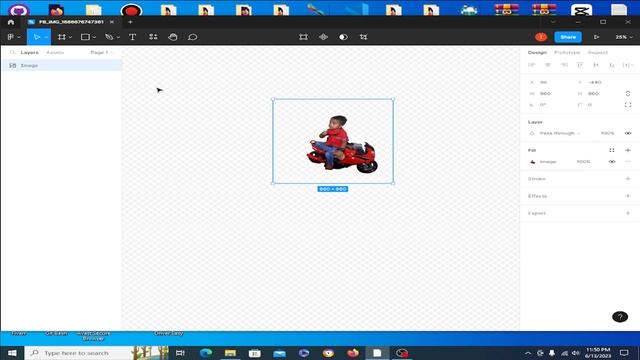Switch to the Design tab
640x360 pixels.
[537, 52]
